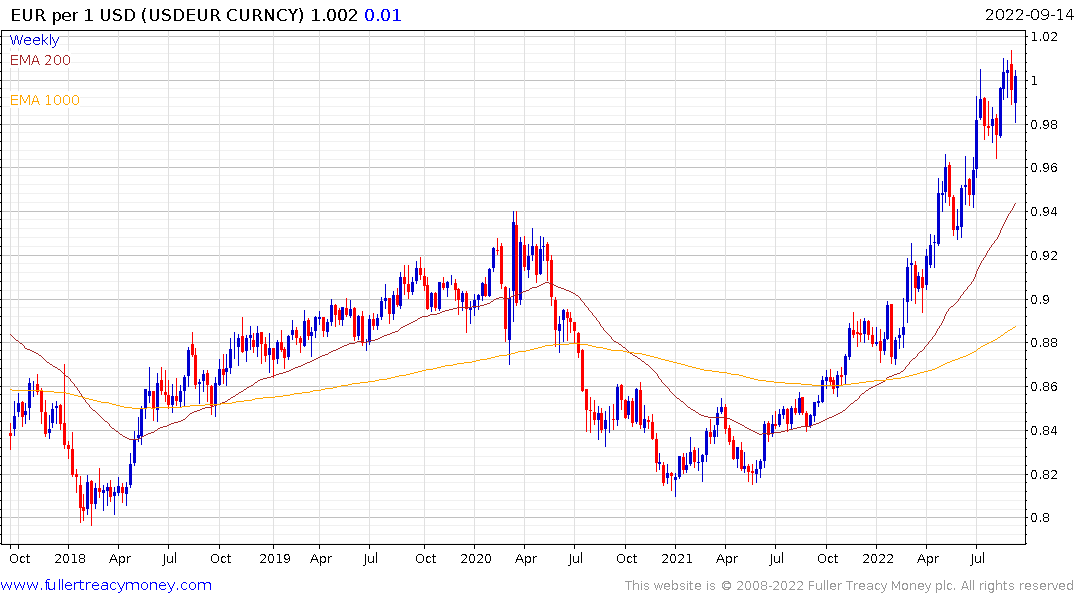Click the 0.92 price axis label
The width and height of the screenshot is (1075, 600).
tap(1044, 256)
